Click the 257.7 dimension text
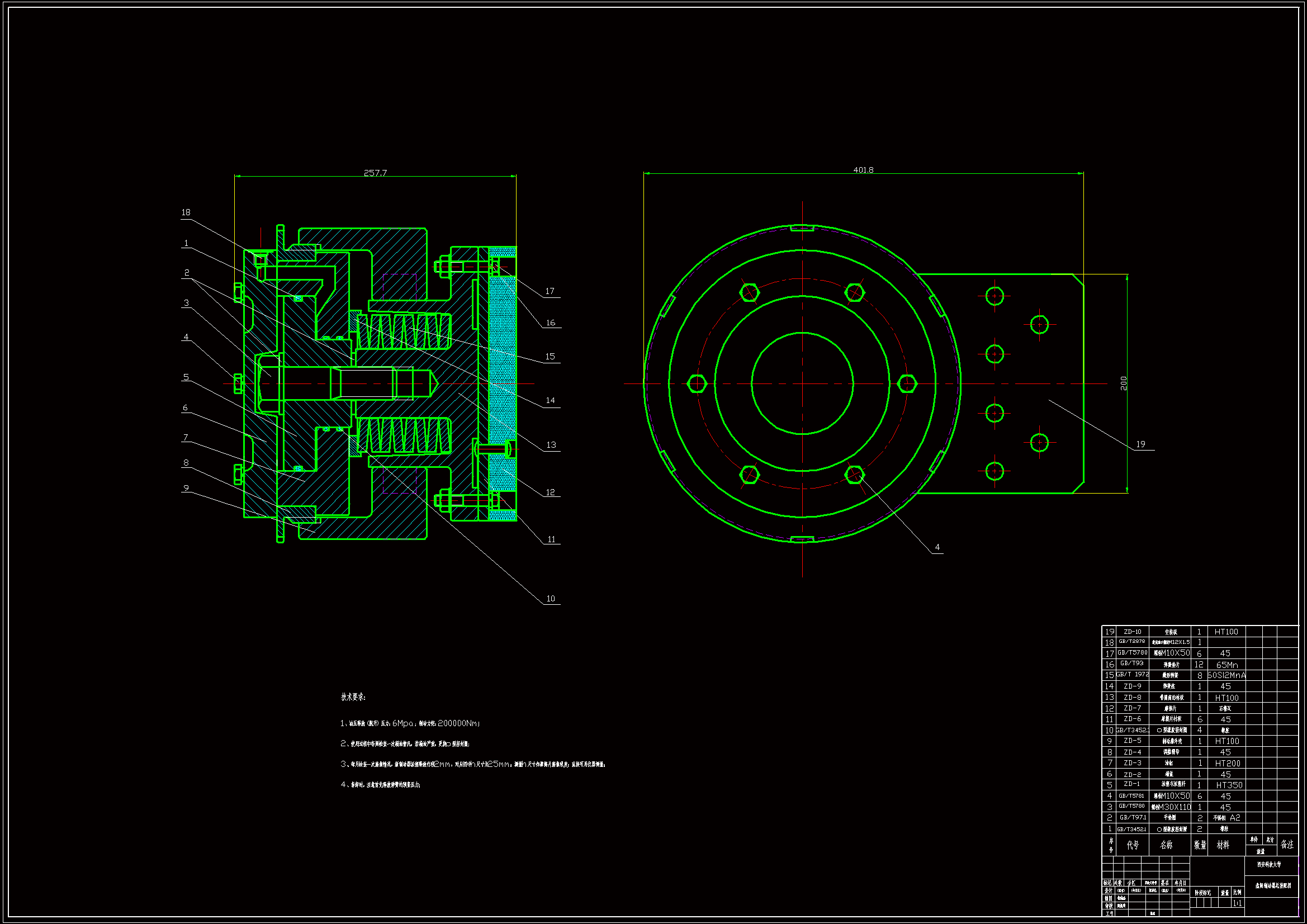This screenshot has height=924, width=1307. coord(375,173)
